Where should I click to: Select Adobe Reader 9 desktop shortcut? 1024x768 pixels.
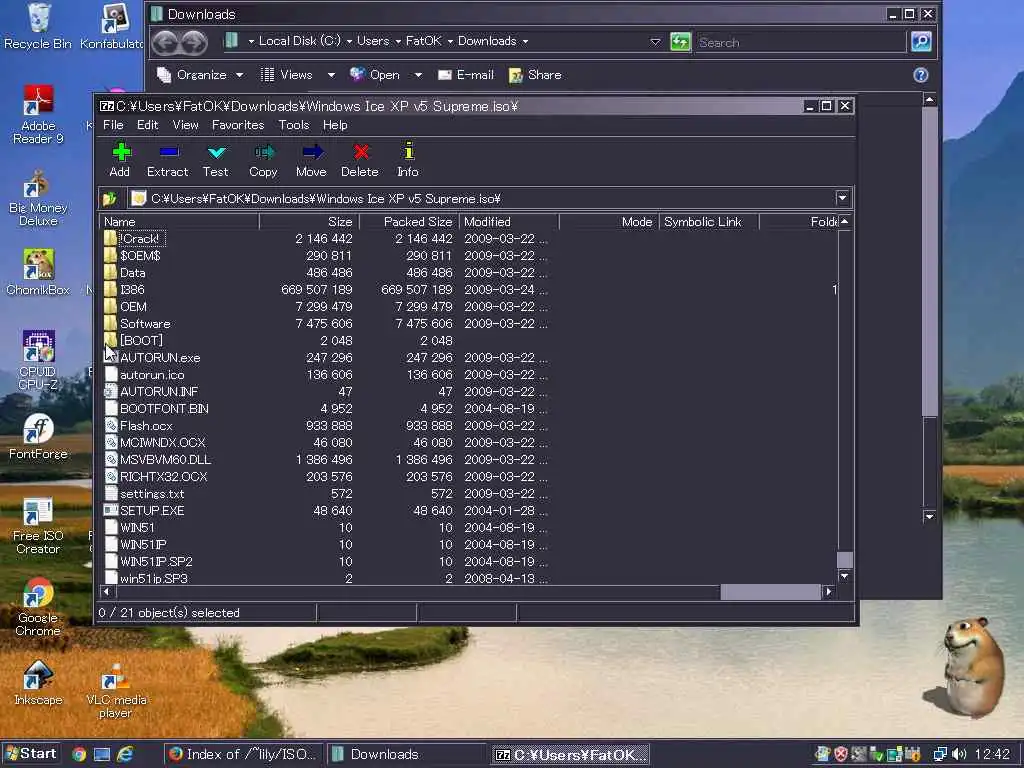38,114
